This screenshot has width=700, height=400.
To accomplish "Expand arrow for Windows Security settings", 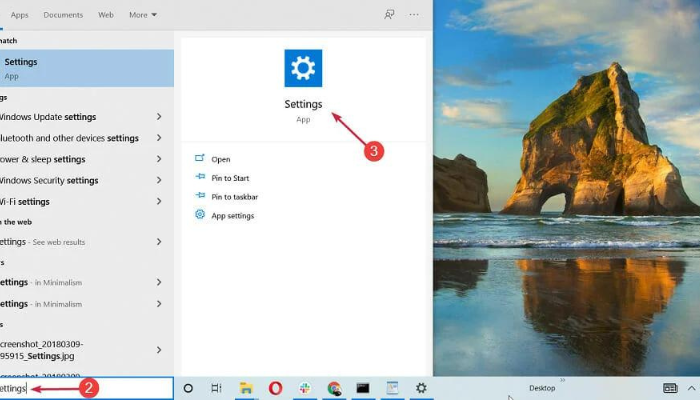I will pos(159,180).
